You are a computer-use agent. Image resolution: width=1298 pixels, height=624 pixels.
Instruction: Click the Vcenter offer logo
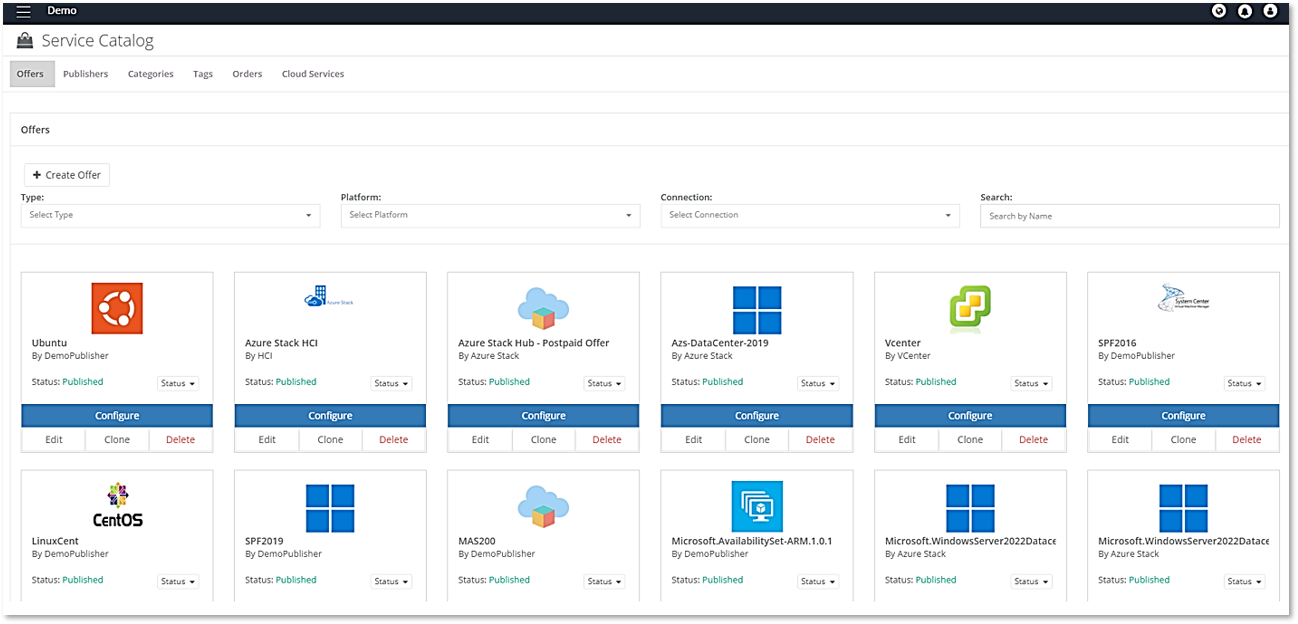970,308
